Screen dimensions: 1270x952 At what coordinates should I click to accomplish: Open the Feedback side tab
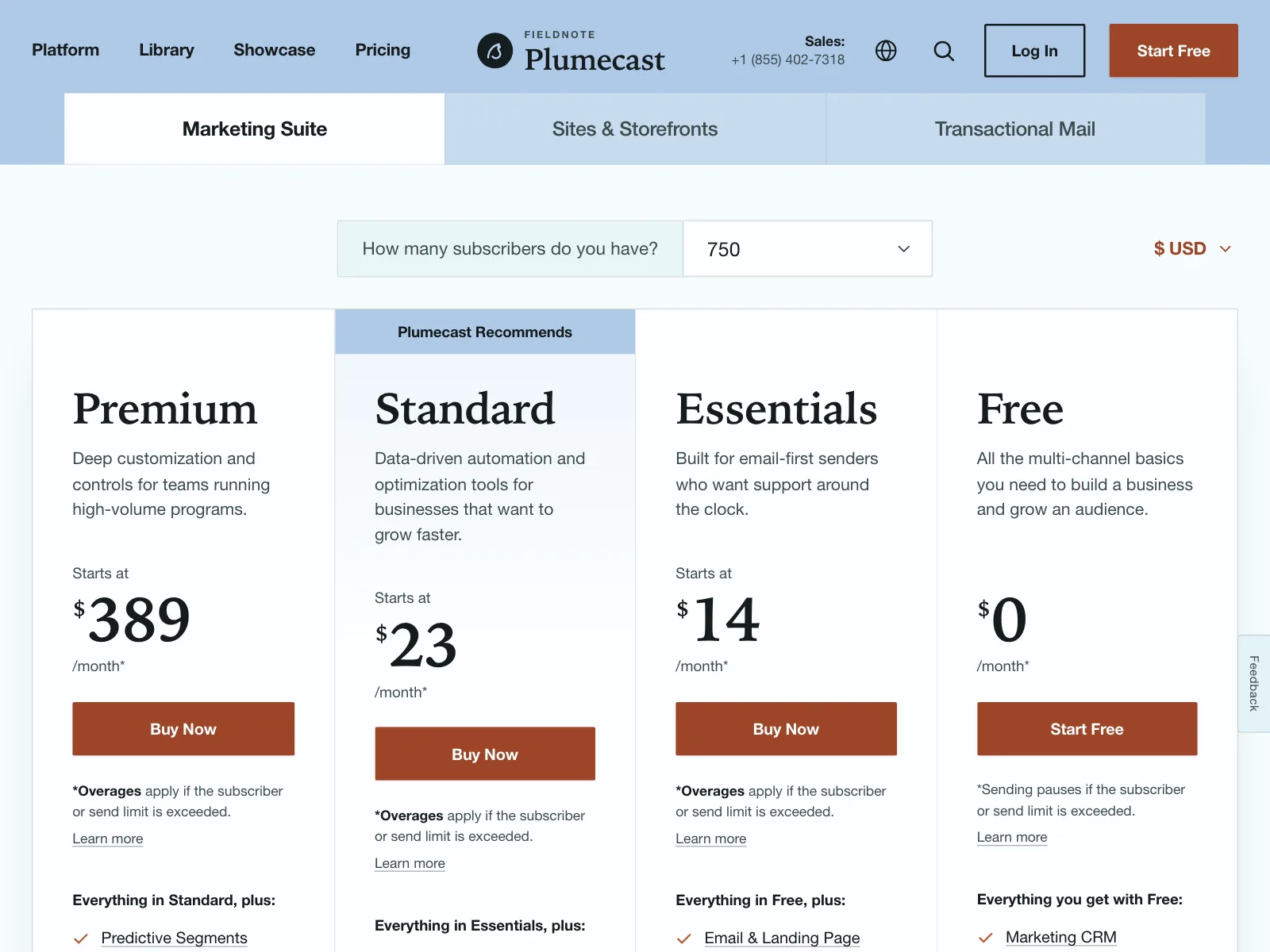tap(1254, 683)
